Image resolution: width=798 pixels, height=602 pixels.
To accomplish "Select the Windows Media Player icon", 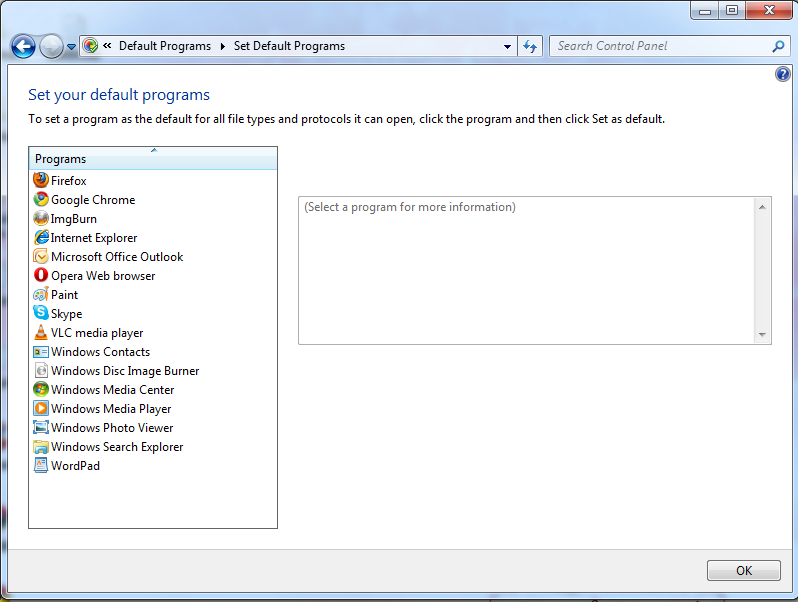I will point(41,408).
